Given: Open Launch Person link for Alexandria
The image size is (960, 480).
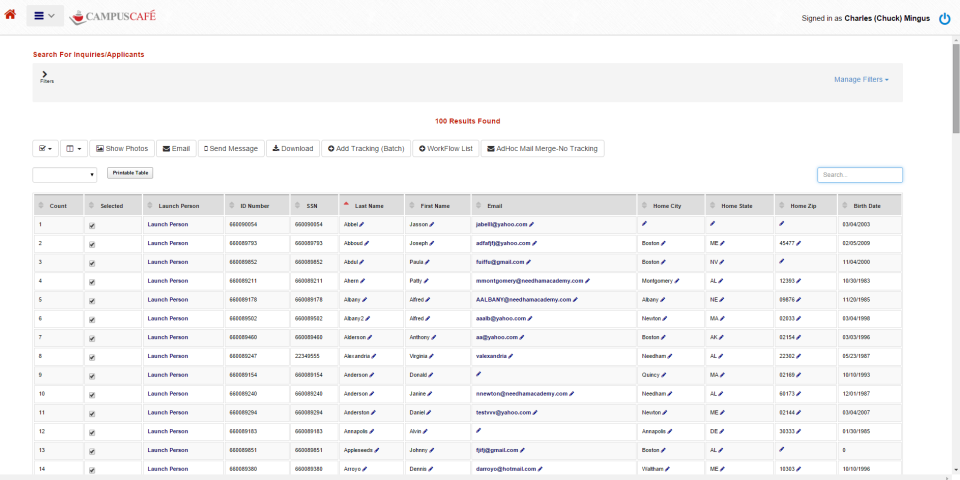Looking at the screenshot, I should tap(168, 356).
